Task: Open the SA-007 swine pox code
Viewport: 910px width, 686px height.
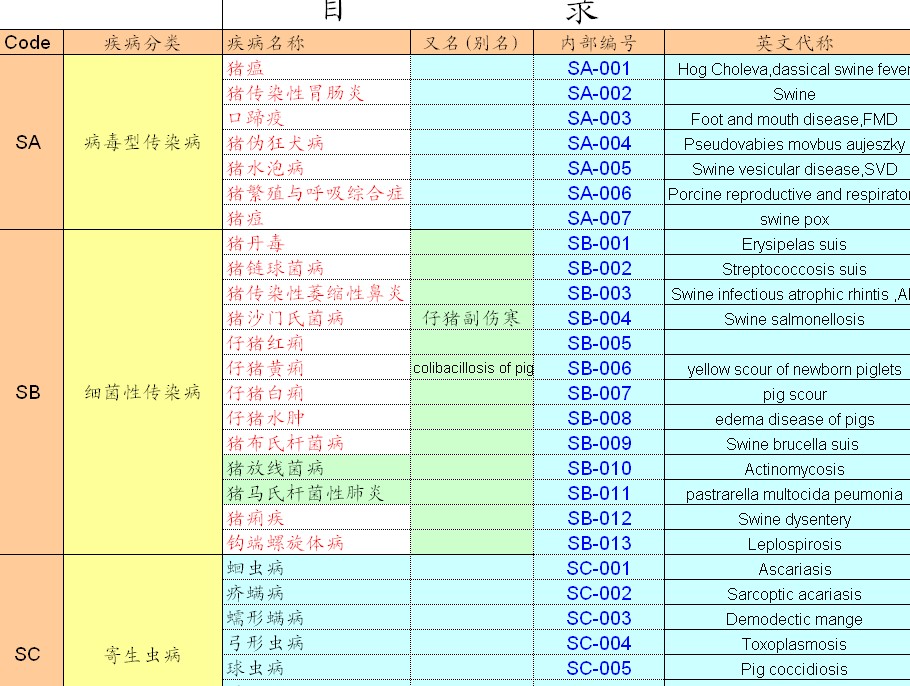Action: pyautogui.click(x=599, y=218)
